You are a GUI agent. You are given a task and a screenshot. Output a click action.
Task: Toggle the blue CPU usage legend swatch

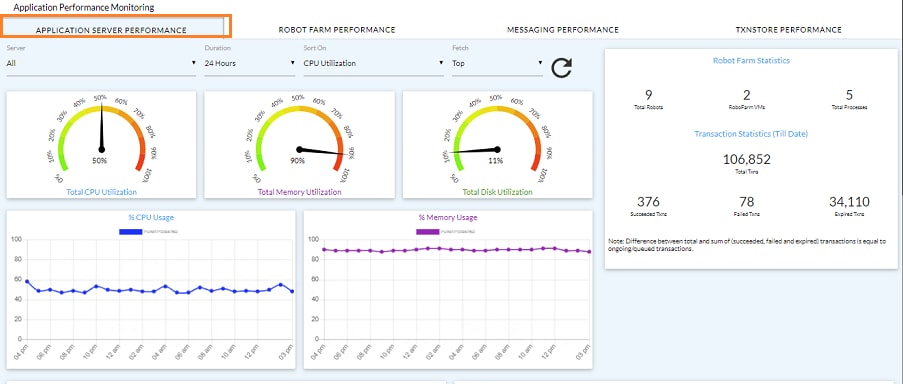(130, 231)
